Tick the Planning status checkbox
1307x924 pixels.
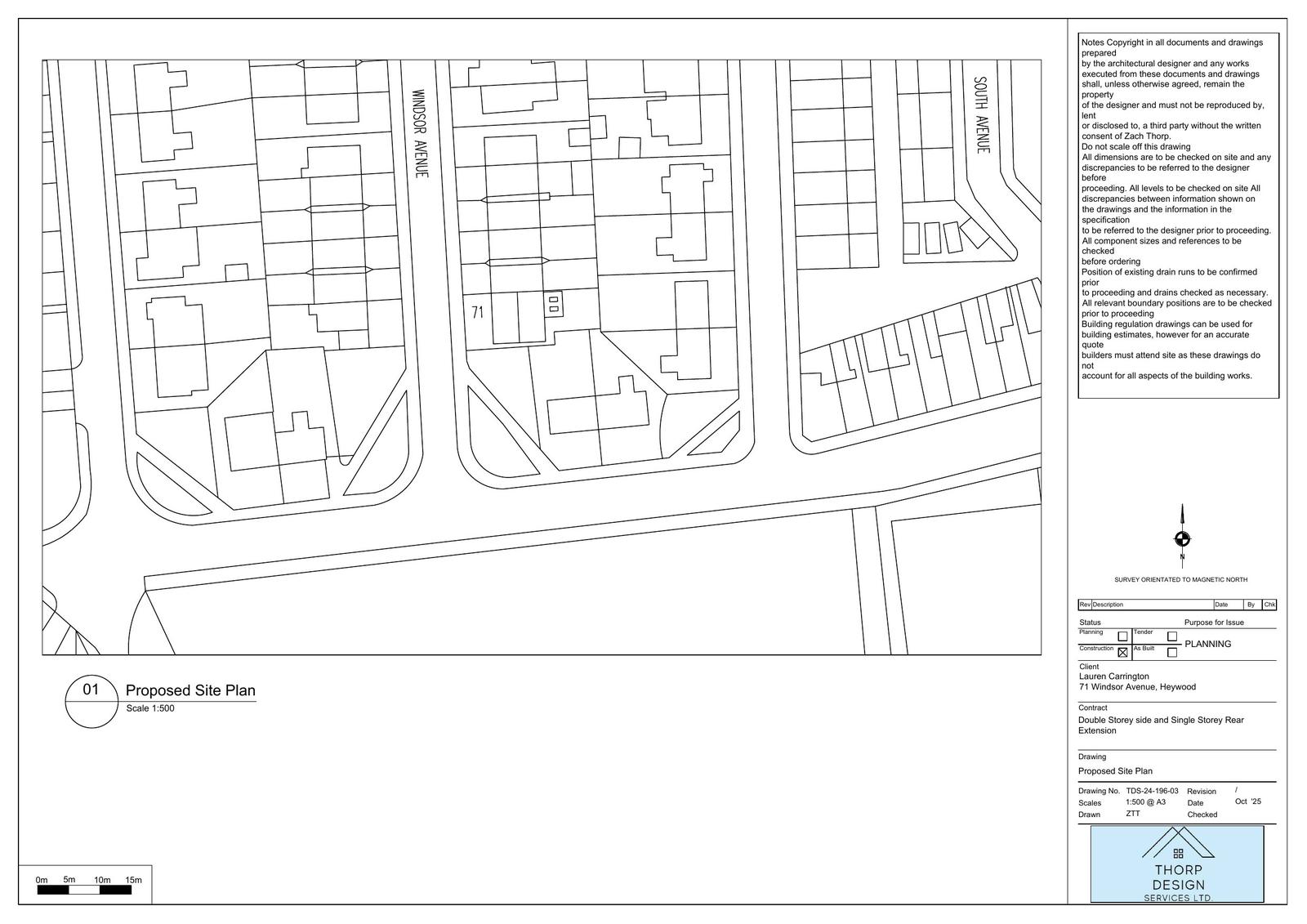[x=1122, y=636]
